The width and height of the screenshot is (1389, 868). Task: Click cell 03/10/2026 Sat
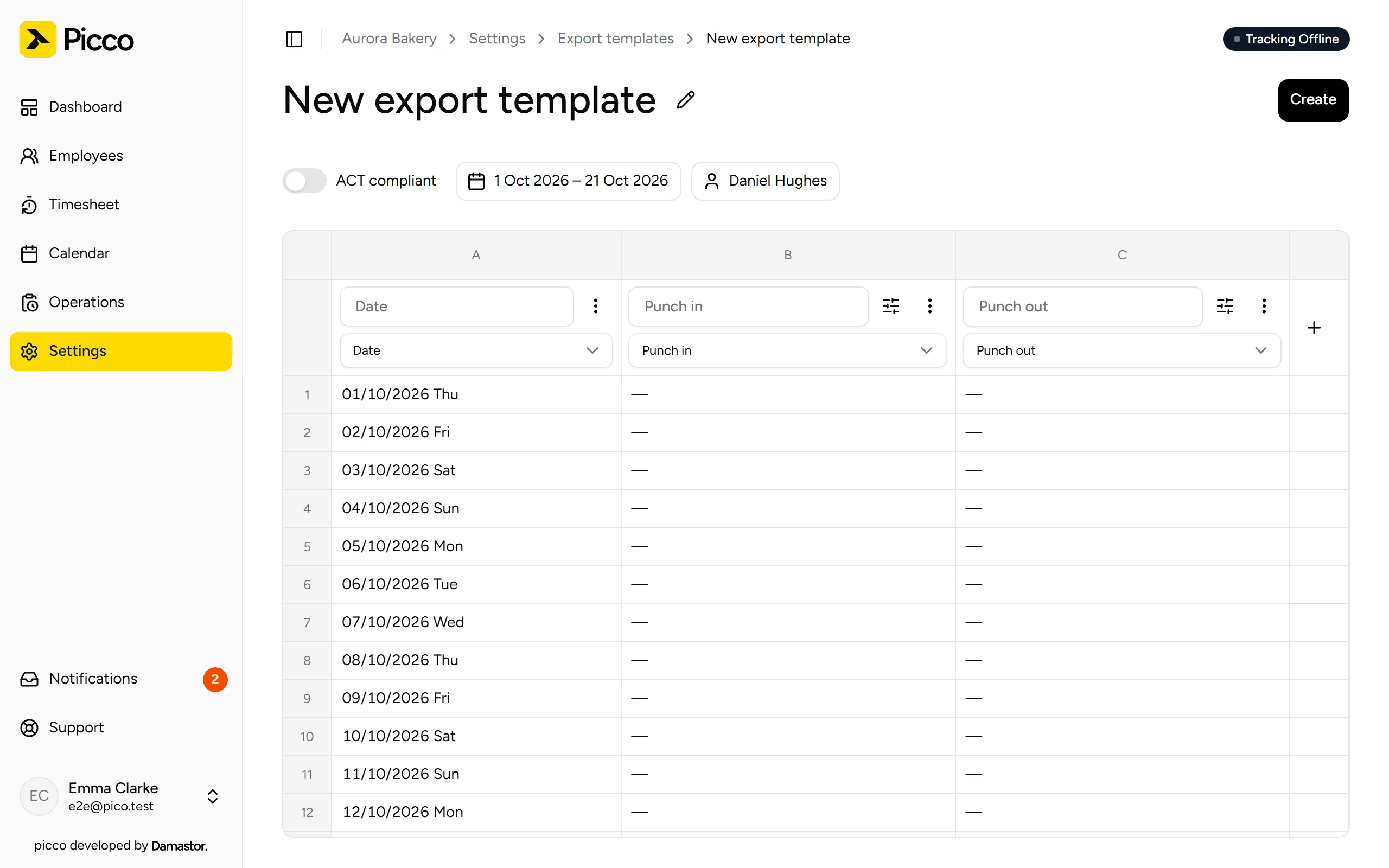tap(476, 470)
